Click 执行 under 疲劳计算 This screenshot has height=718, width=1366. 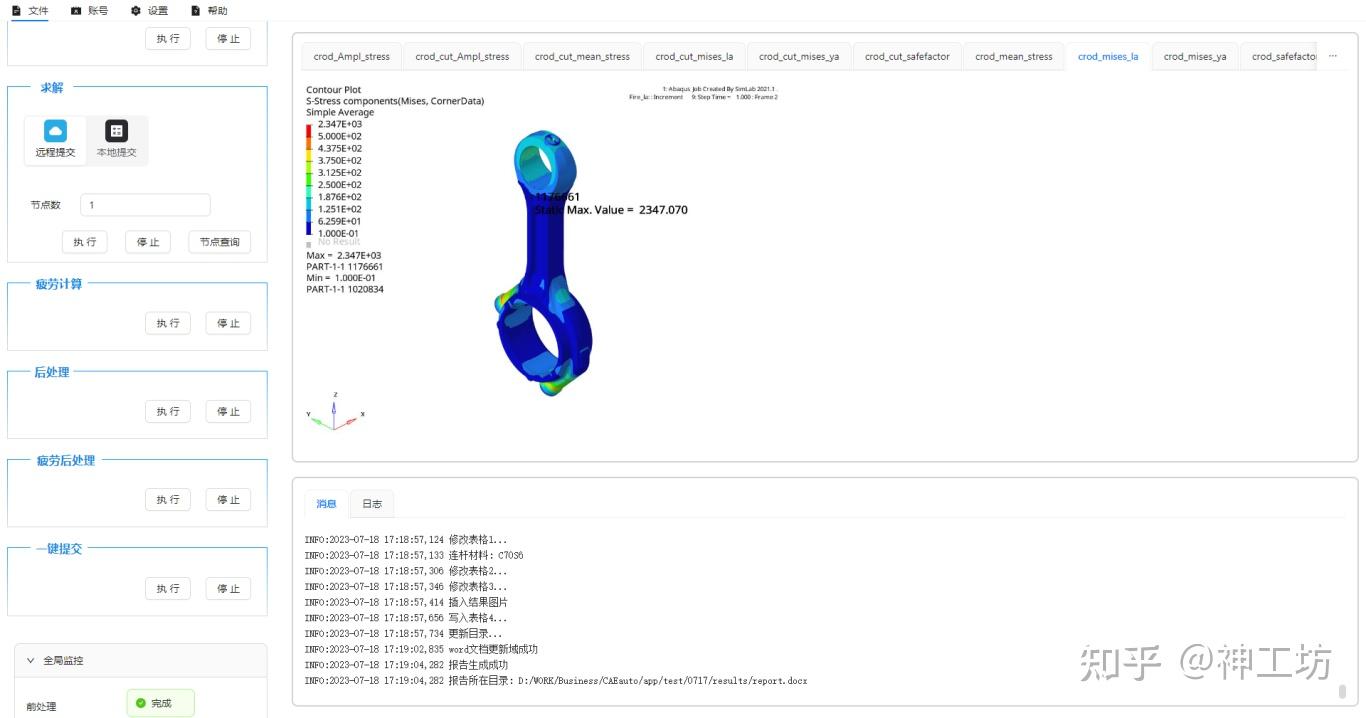point(168,323)
